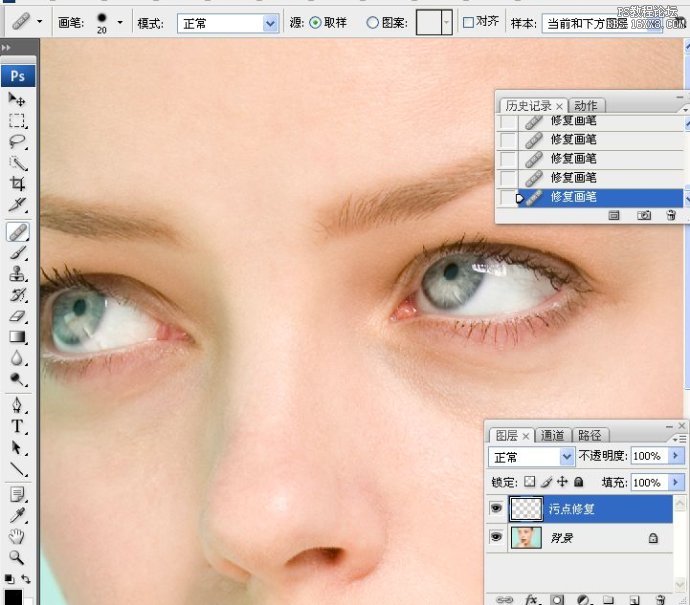Screen dimensions: 690x605
Task: Hide the 背景 layer eye
Action: click(x=496, y=537)
